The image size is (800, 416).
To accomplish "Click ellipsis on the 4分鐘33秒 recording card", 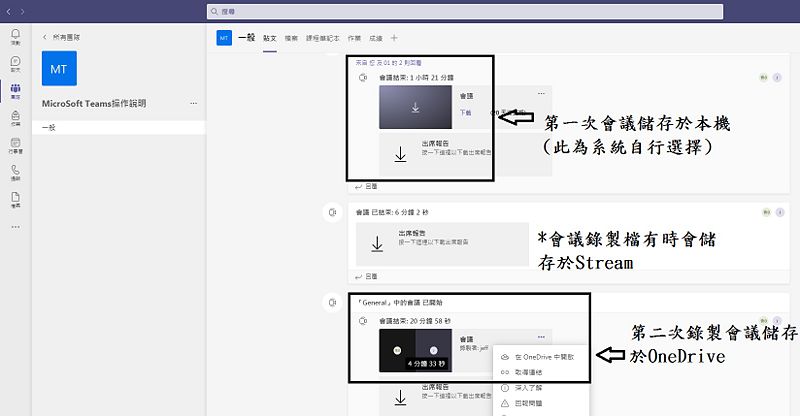I will point(541,337).
